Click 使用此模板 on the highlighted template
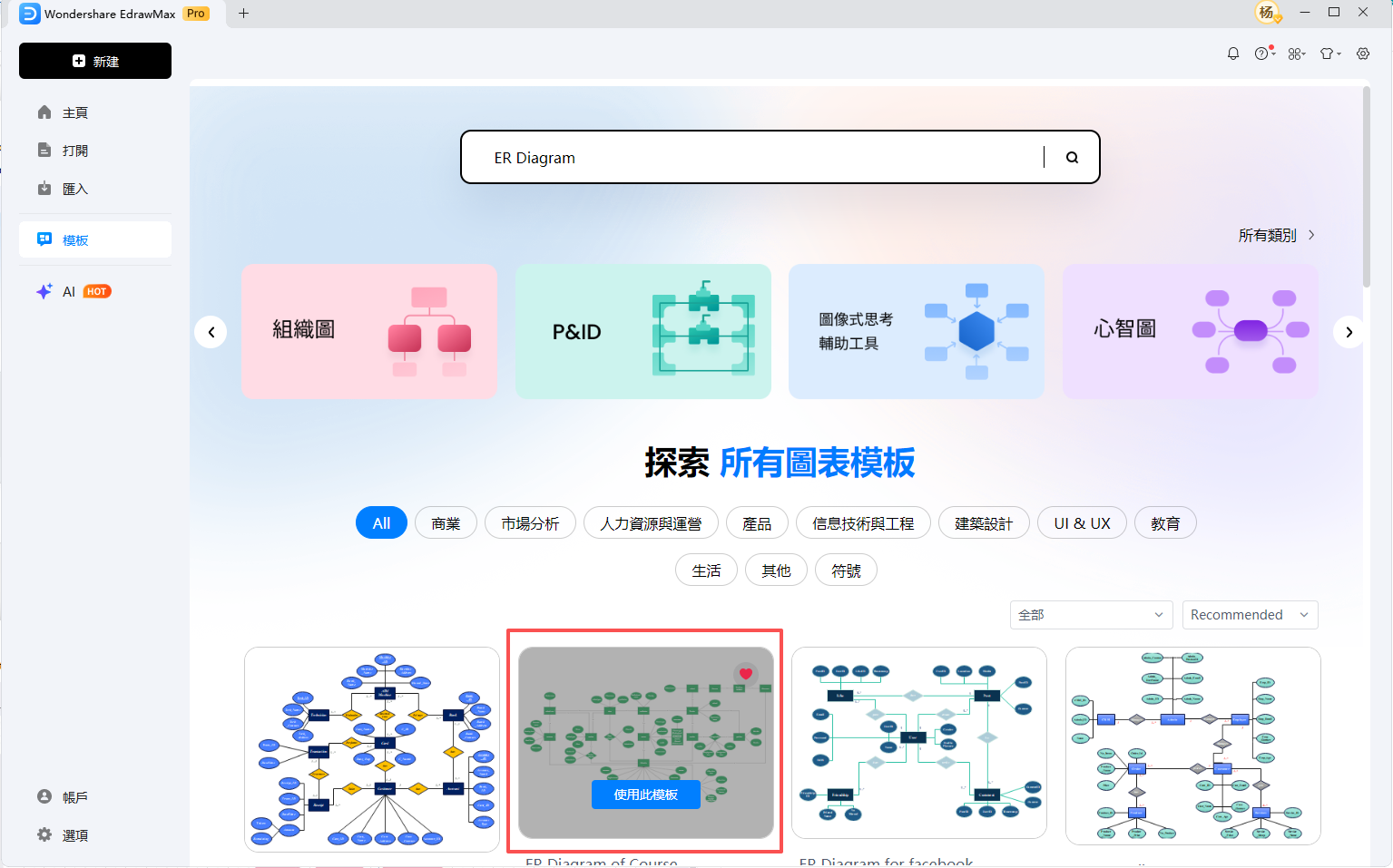 pos(645,794)
